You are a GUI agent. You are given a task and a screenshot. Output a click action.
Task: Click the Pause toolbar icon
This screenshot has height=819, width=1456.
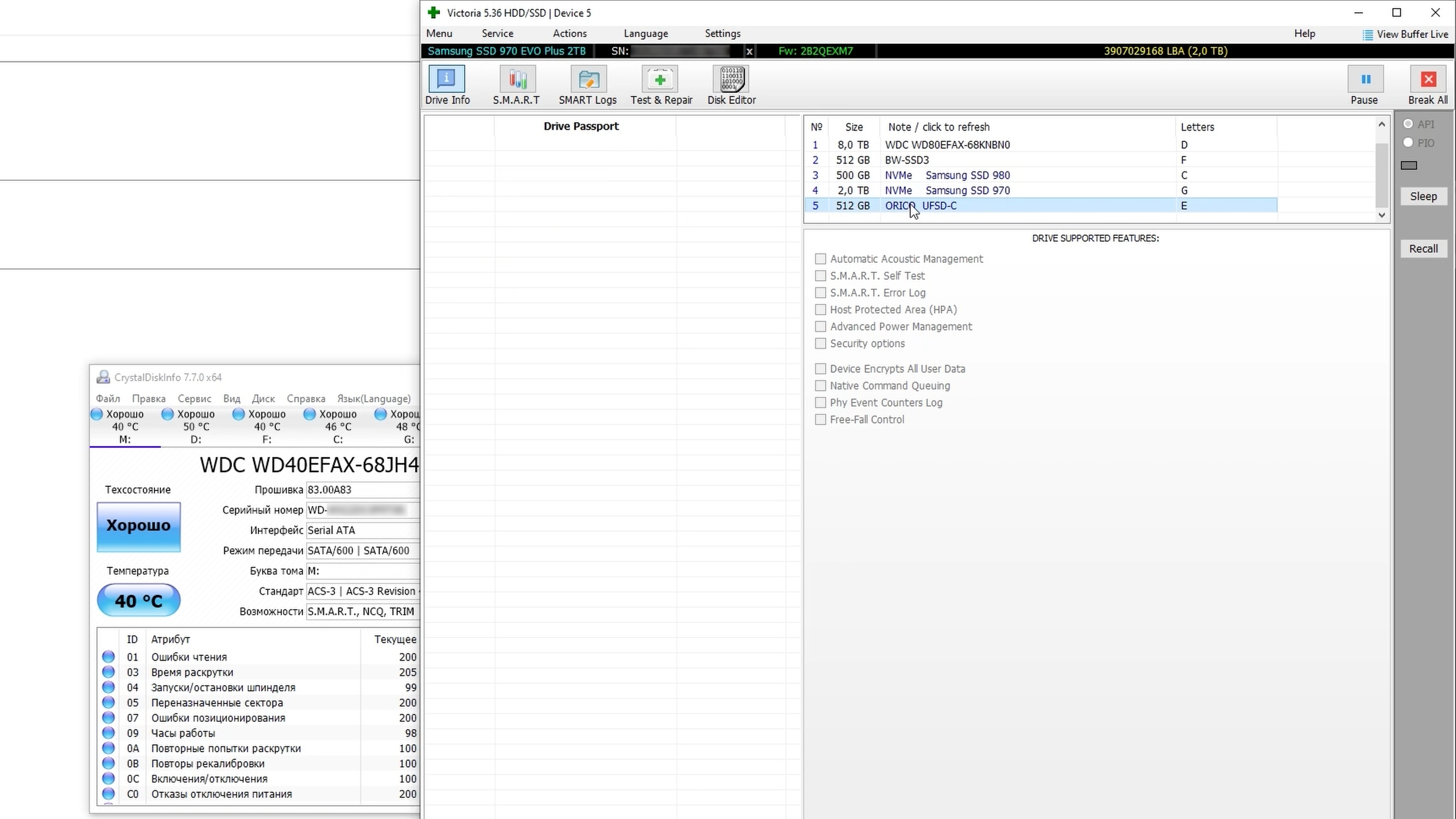tap(1365, 79)
